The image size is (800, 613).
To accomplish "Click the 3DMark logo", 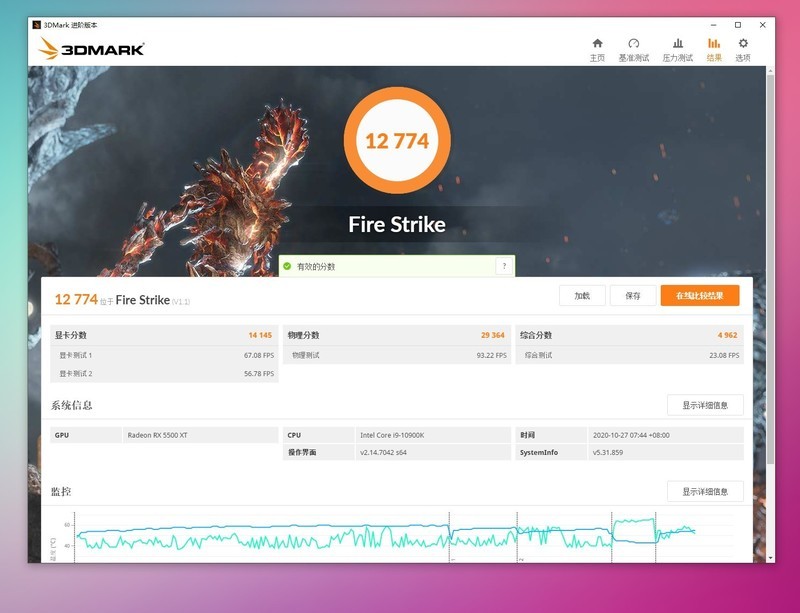I will 91,49.
